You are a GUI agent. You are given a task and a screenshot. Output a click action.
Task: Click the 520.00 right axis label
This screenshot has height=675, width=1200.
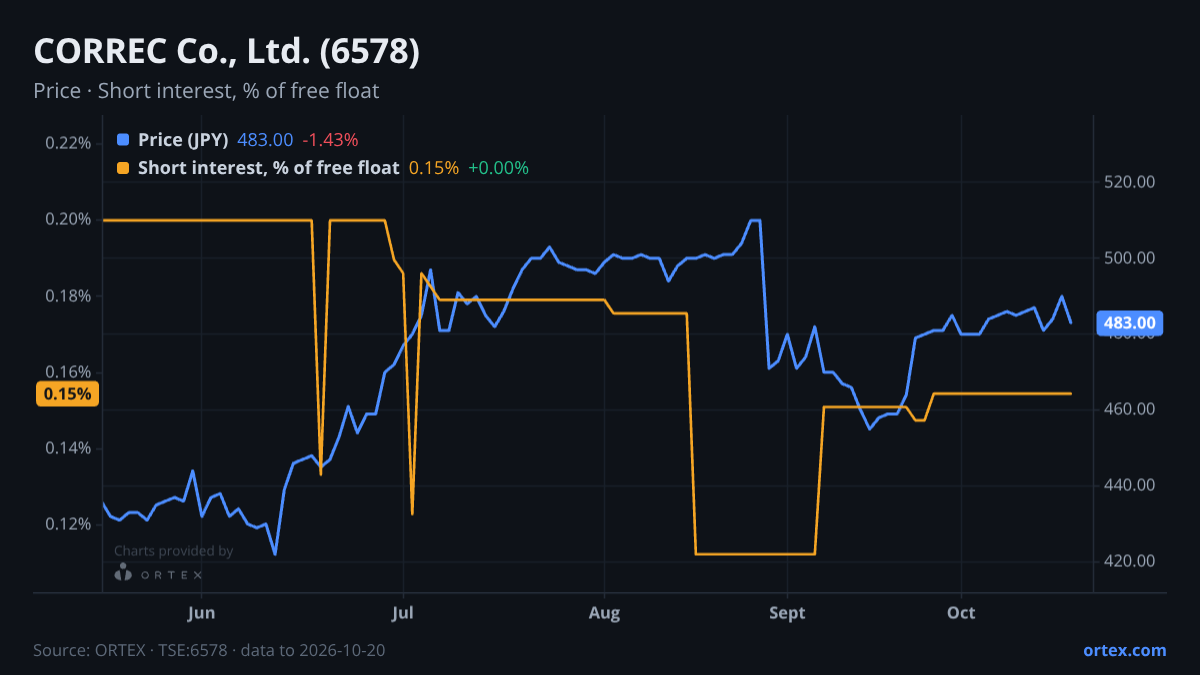1130,182
